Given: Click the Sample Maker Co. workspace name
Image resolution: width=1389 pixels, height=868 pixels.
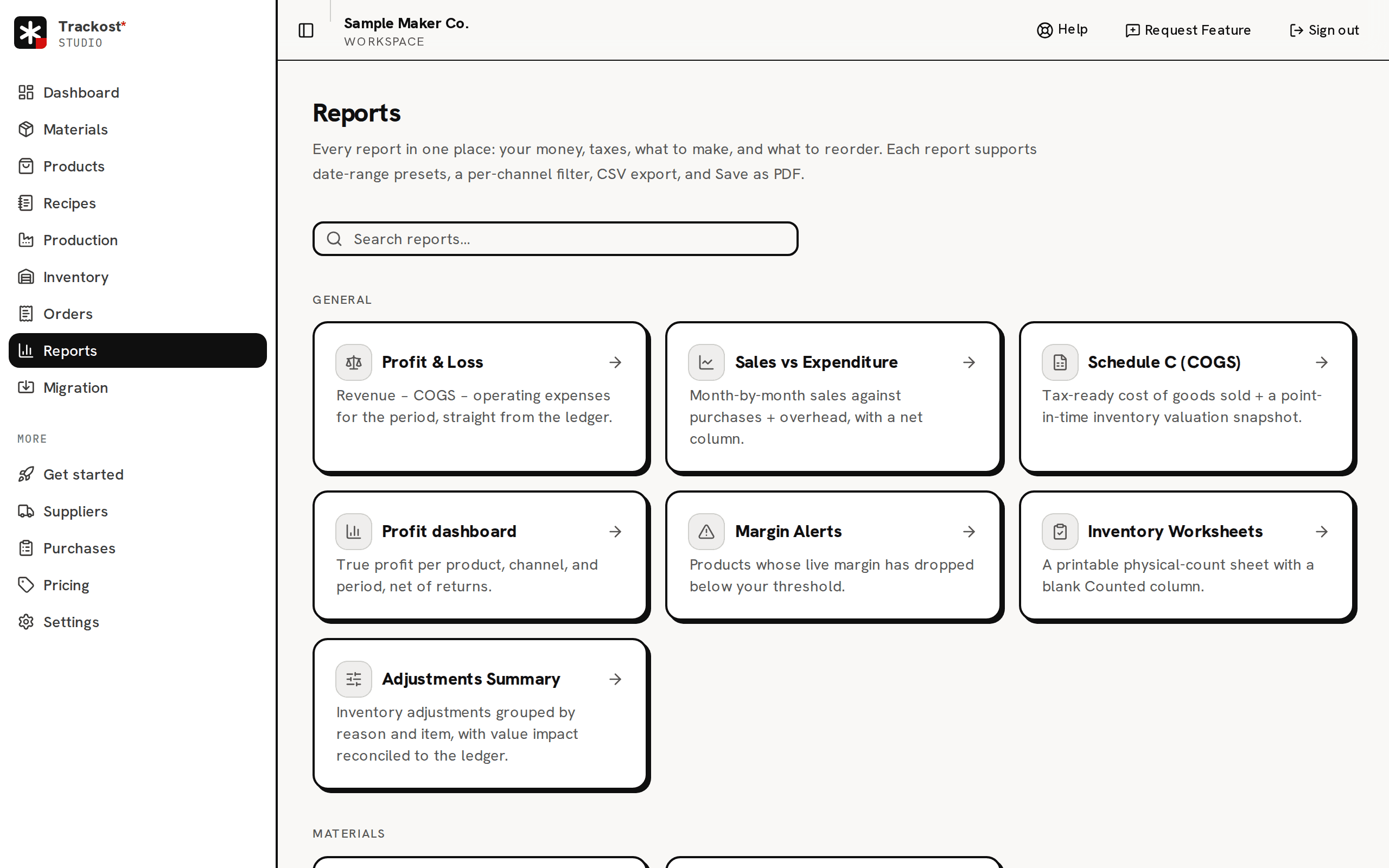Looking at the screenshot, I should [406, 23].
